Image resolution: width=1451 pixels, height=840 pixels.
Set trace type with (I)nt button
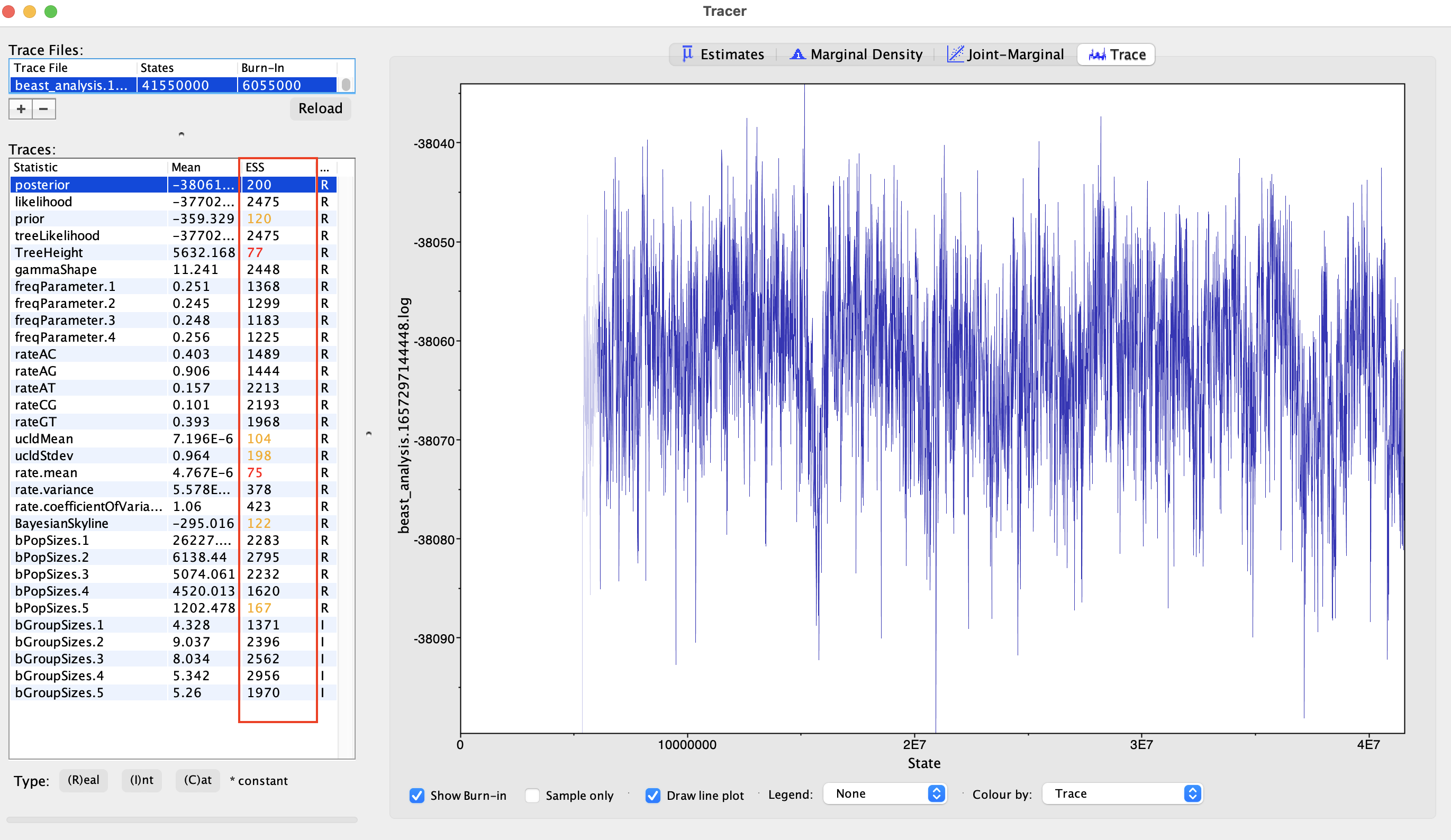pos(142,780)
